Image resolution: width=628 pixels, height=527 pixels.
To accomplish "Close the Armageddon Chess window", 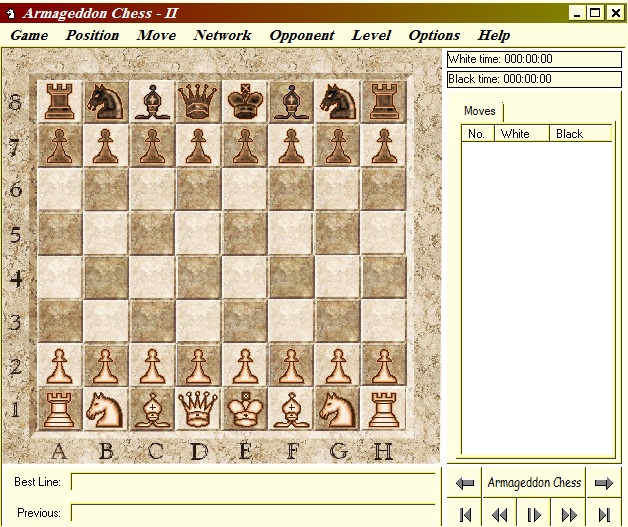I will click(615, 13).
